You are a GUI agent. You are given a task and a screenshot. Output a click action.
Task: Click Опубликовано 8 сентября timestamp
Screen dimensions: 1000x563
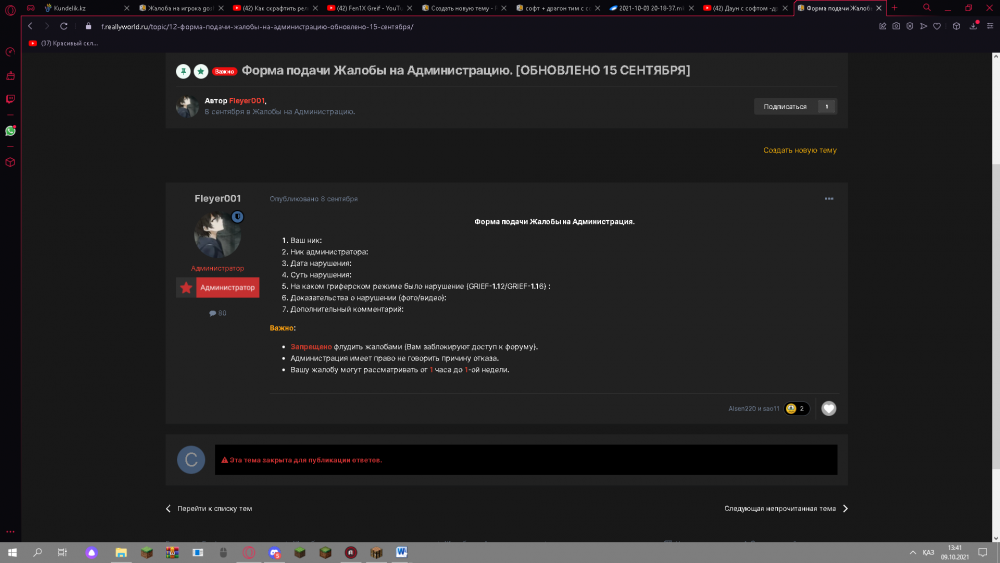point(314,199)
